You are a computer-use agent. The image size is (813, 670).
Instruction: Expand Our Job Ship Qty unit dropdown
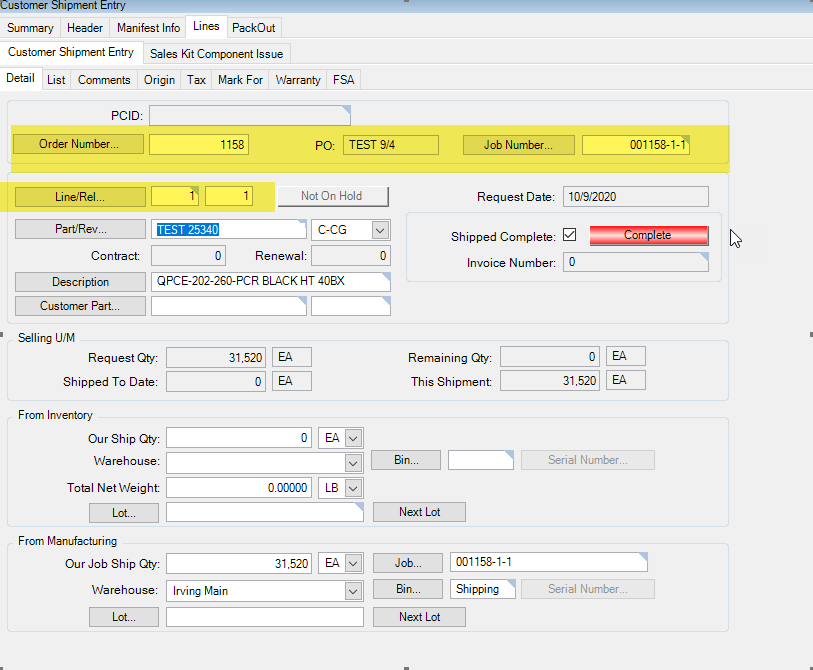coord(353,563)
